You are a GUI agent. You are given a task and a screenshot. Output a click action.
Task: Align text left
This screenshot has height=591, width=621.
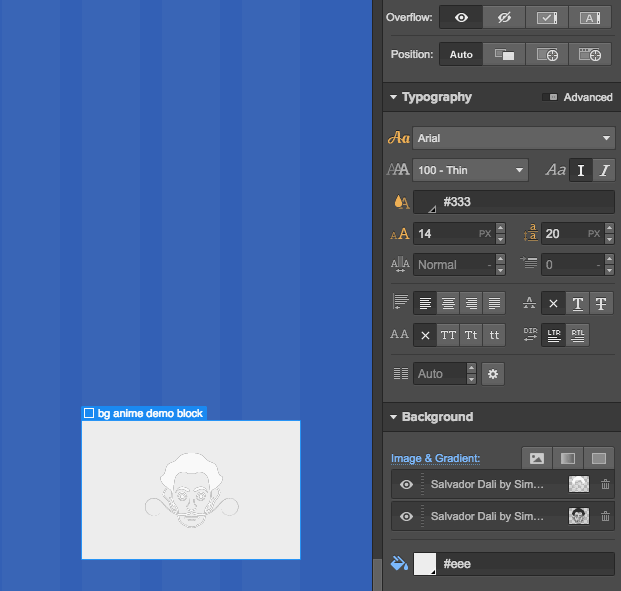(x=425, y=303)
